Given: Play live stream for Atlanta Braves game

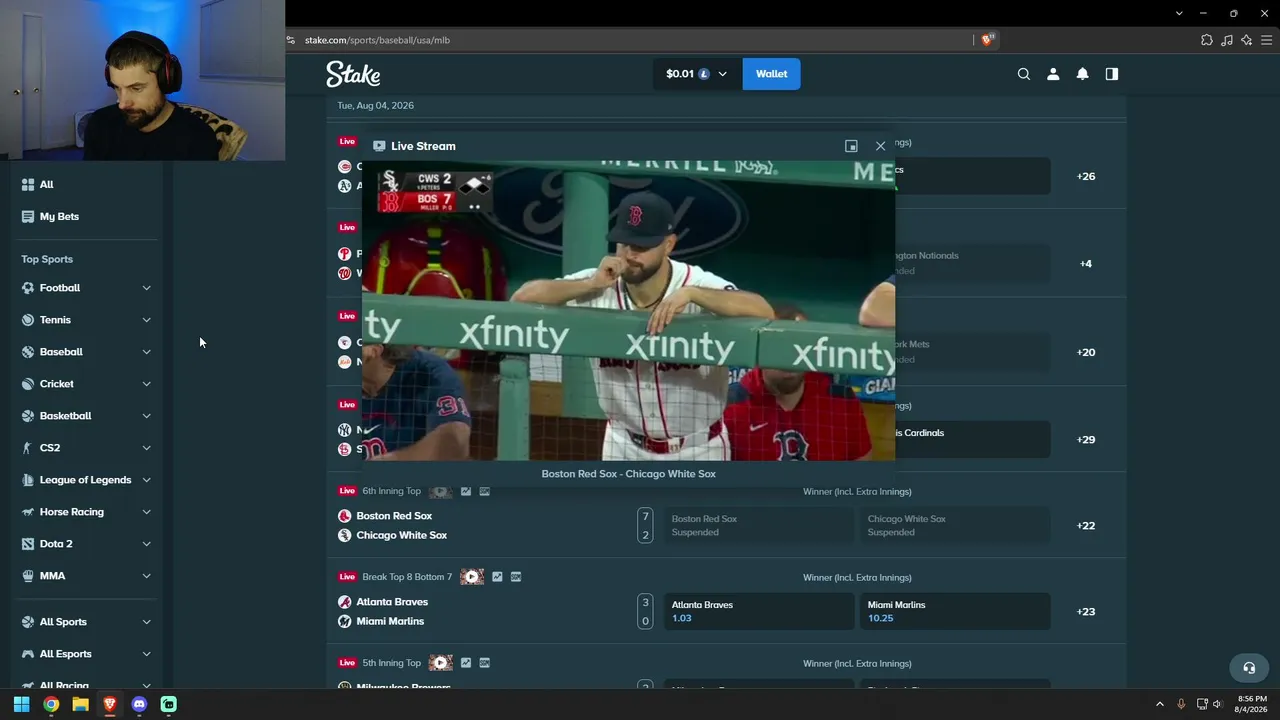Looking at the screenshot, I should tap(472, 577).
